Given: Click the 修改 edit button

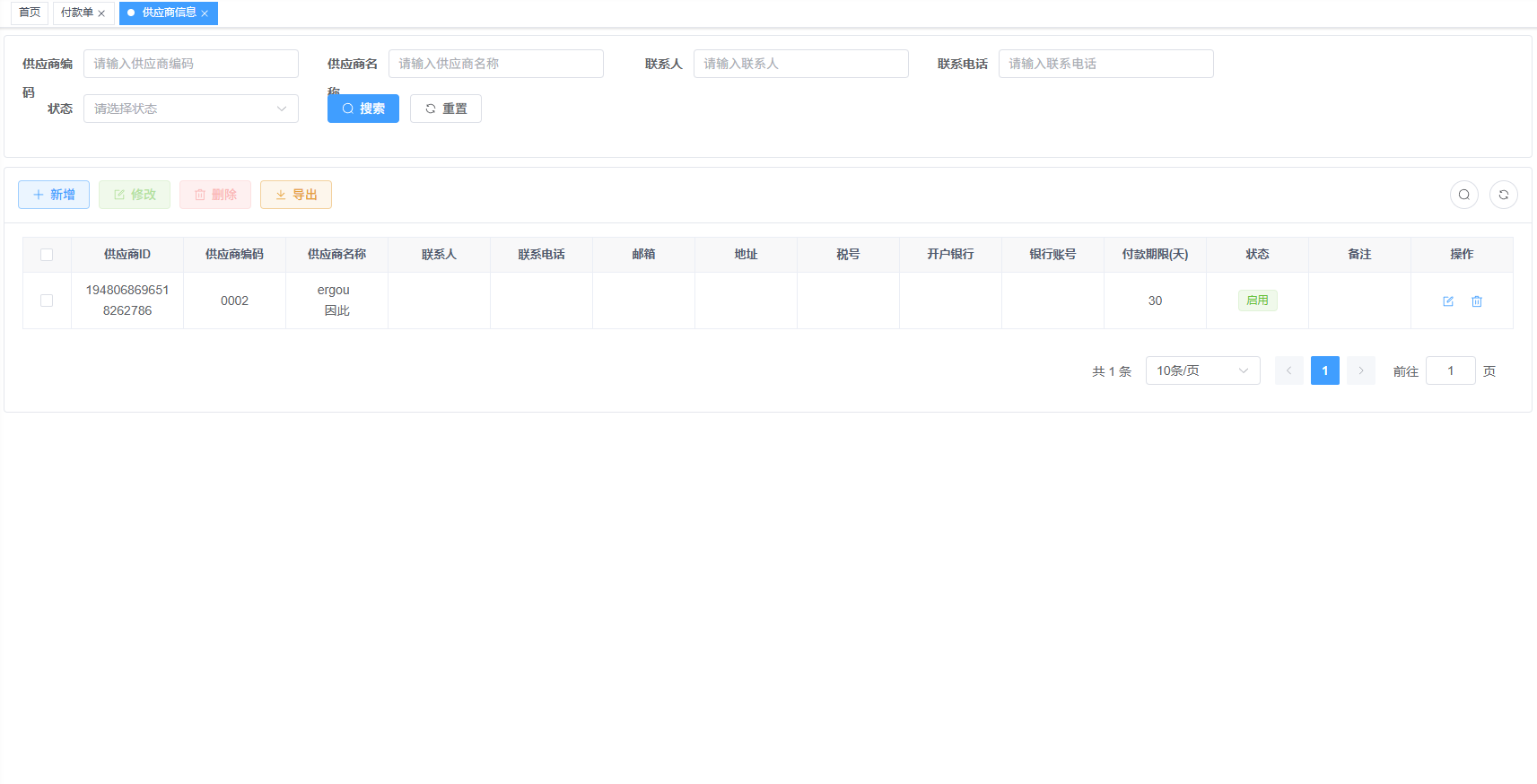Looking at the screenshot, I should (135, 195).
